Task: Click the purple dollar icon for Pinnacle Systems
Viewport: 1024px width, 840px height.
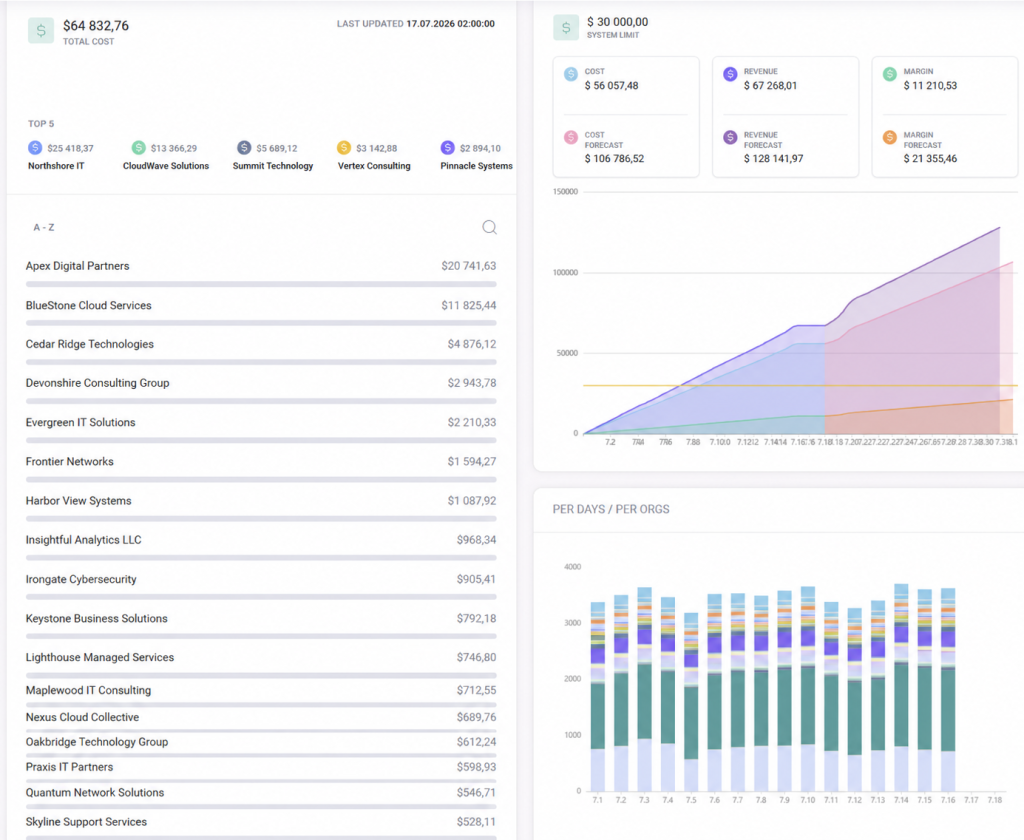Action: point(447,148)
